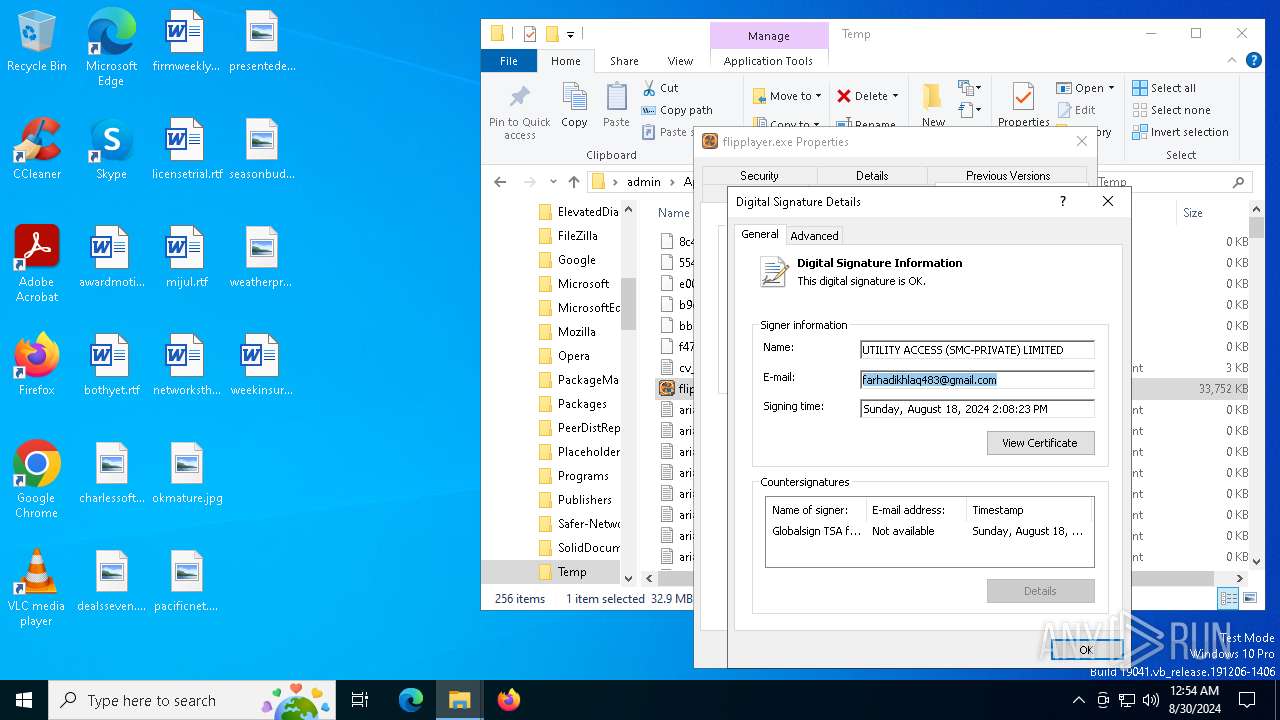Open Firefox desktop shortcut
This screenshot has width=1280, height=720.
coord(36,365)
